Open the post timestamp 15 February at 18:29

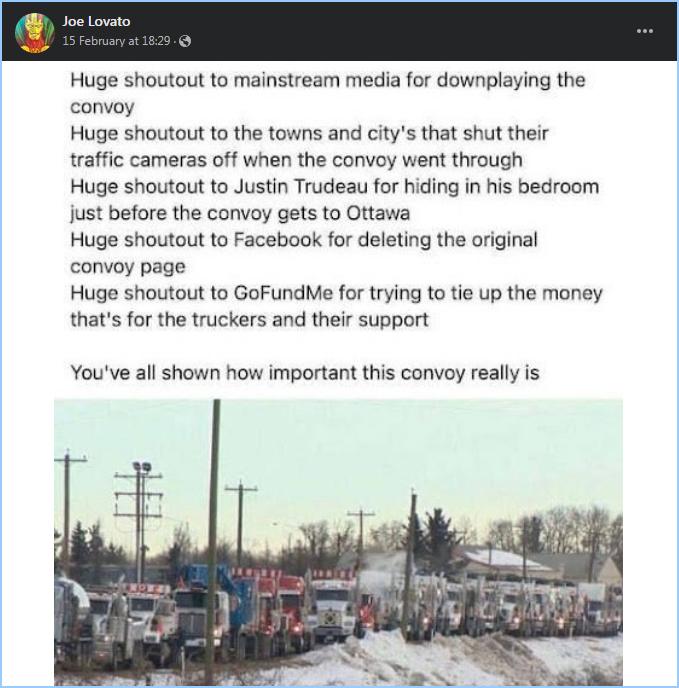116,41
